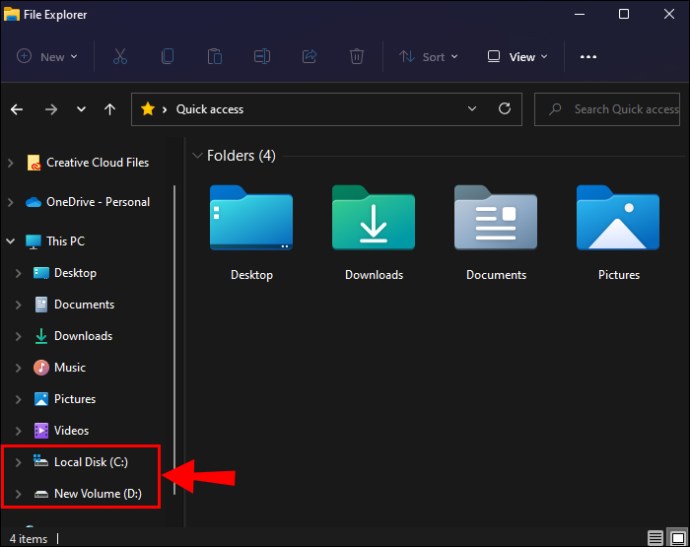
Task: Click the Cut scissors icon in toolbar
Action: 120,57
